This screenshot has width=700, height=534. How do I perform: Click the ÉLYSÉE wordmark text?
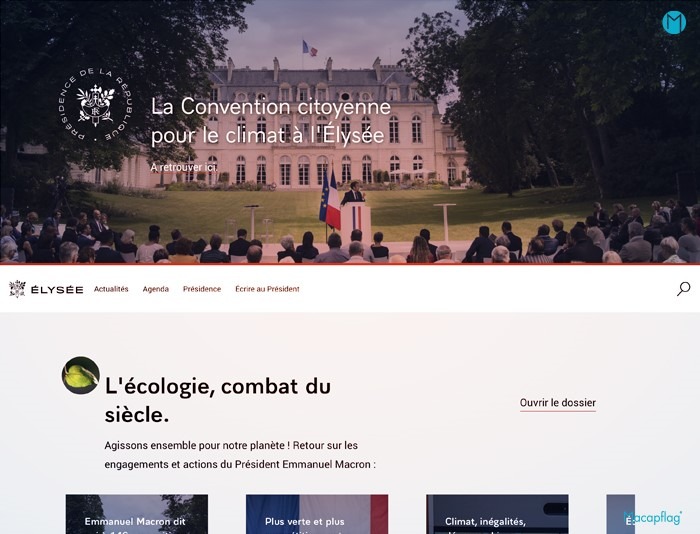tap(57, 290)
